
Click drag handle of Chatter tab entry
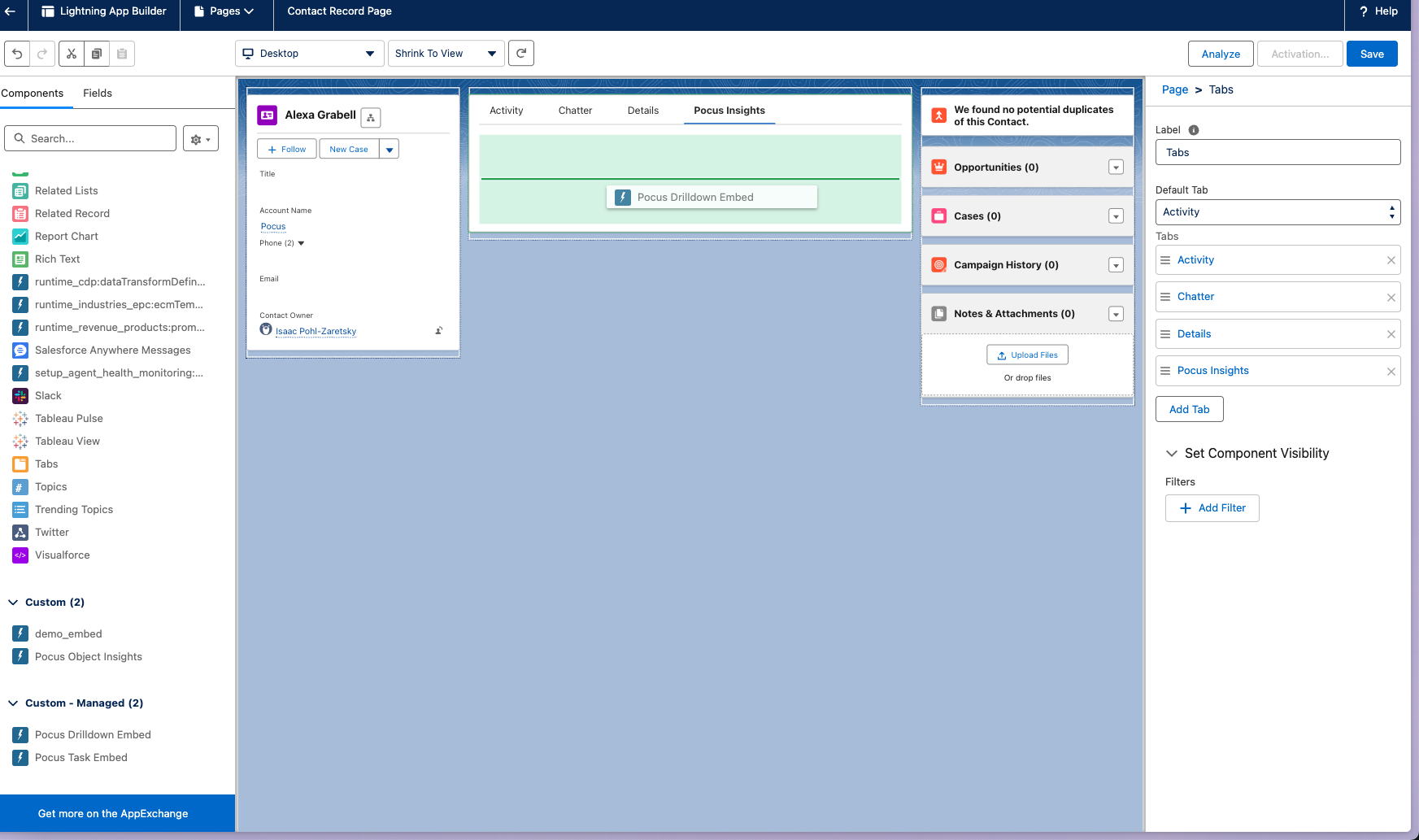[1165, 297]
